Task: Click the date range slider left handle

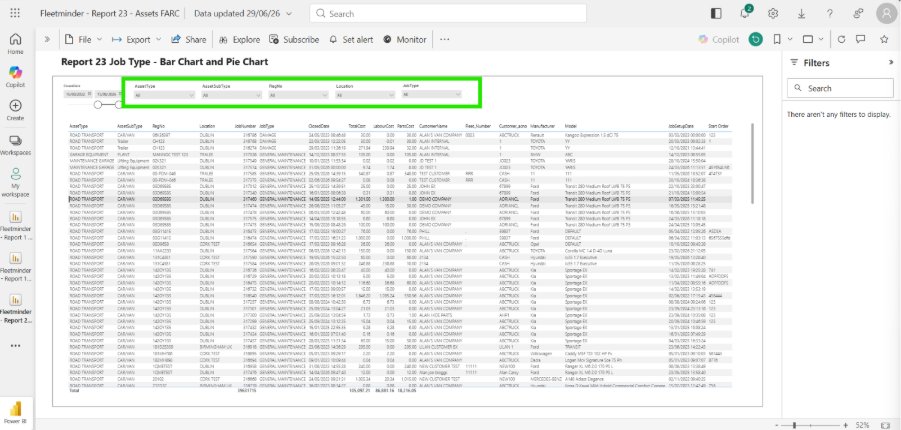Action: click(x=98, y=105)
